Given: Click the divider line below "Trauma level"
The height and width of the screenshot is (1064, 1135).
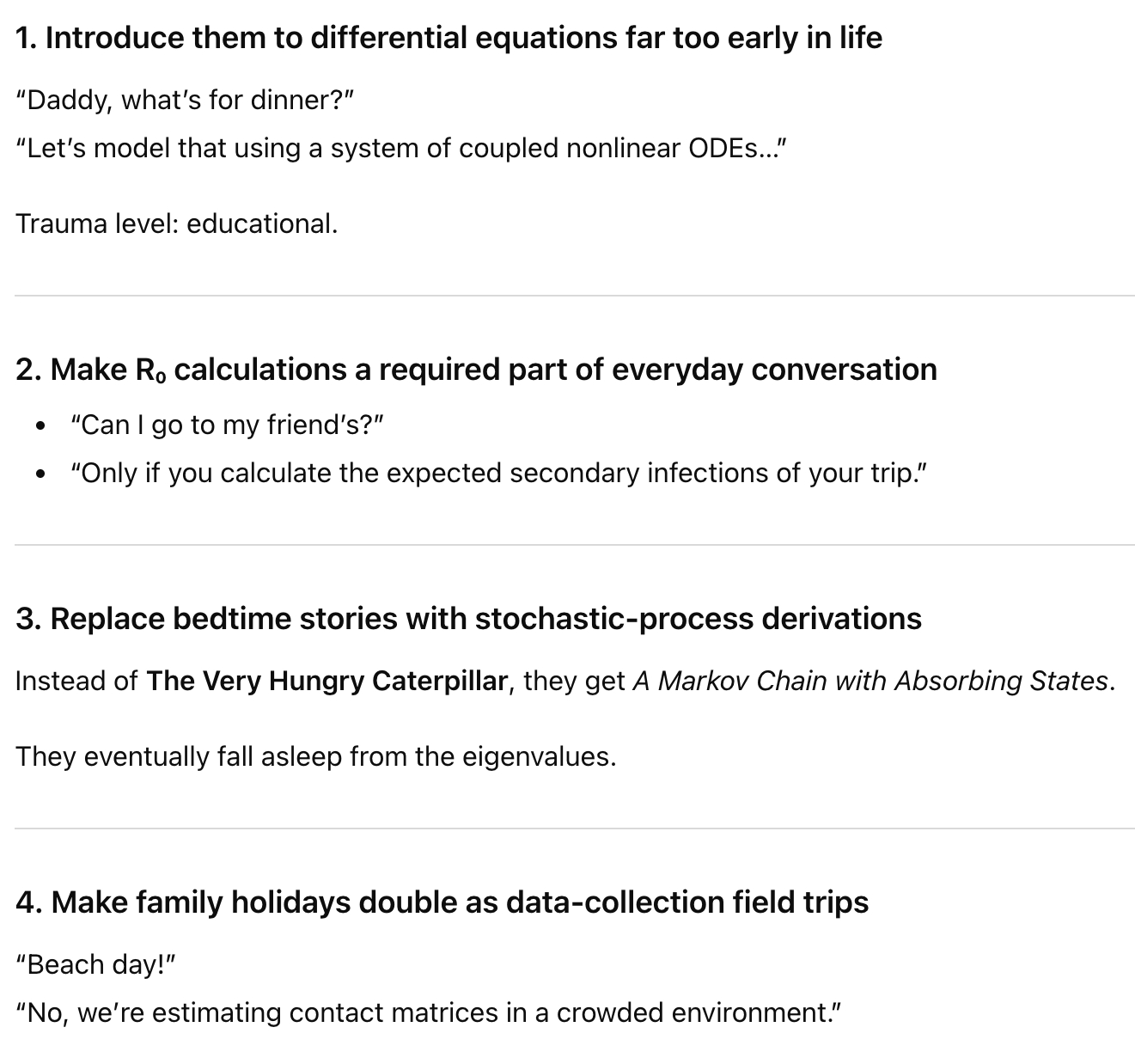Looking at the screenshot, I should tap(574, 296).
